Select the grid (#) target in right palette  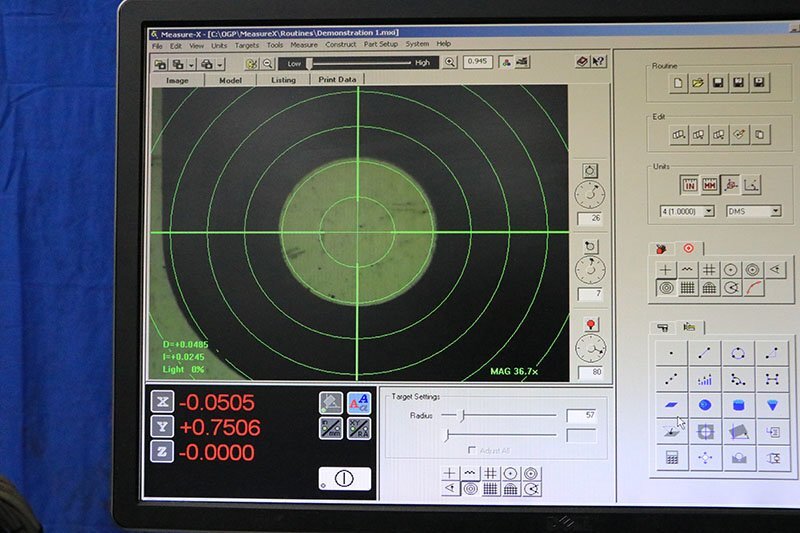point(709,270)
